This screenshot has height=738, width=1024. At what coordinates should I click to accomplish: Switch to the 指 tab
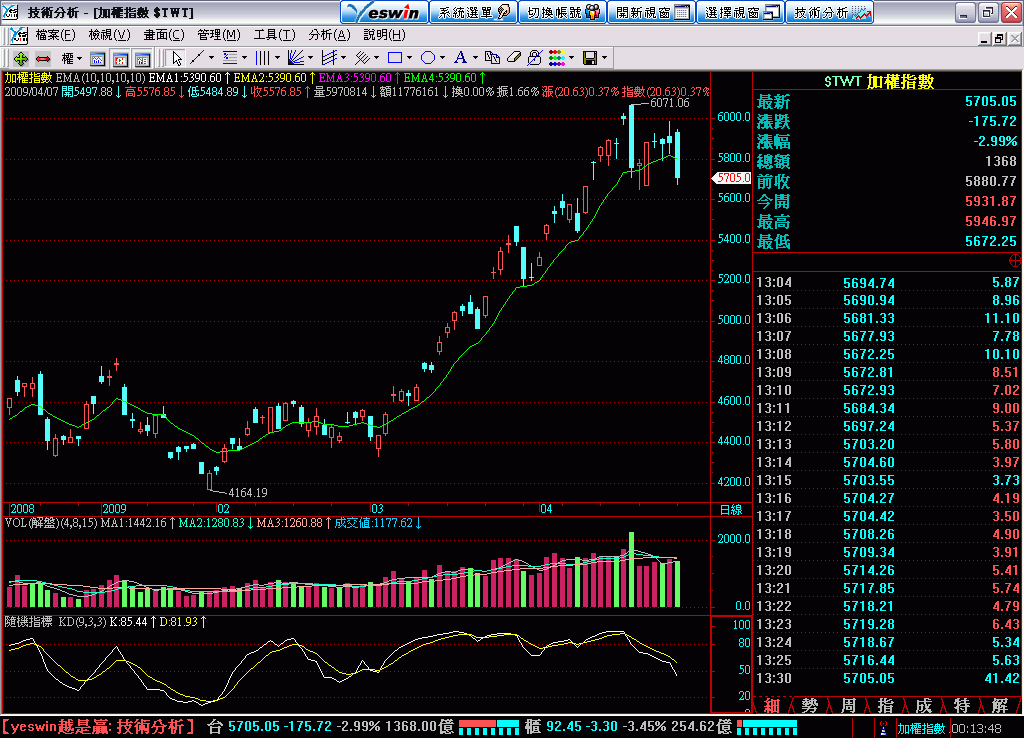point(886,705)
